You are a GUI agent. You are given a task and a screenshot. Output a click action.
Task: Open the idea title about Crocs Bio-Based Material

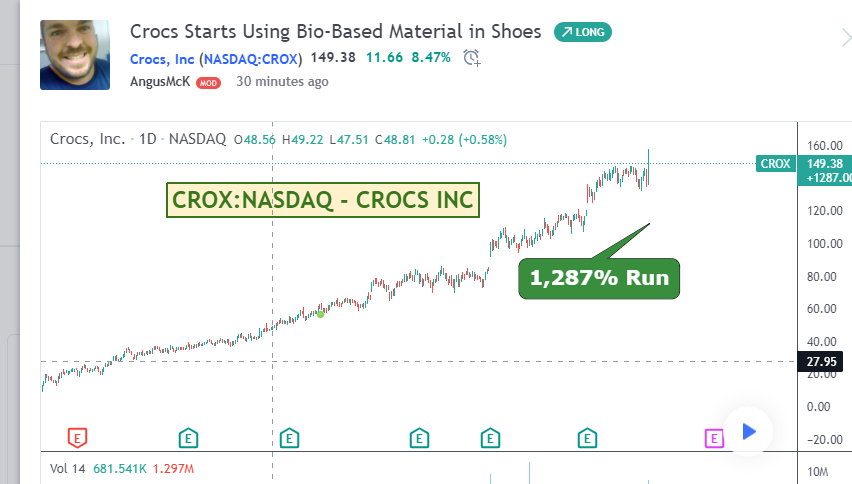(335, 32)
